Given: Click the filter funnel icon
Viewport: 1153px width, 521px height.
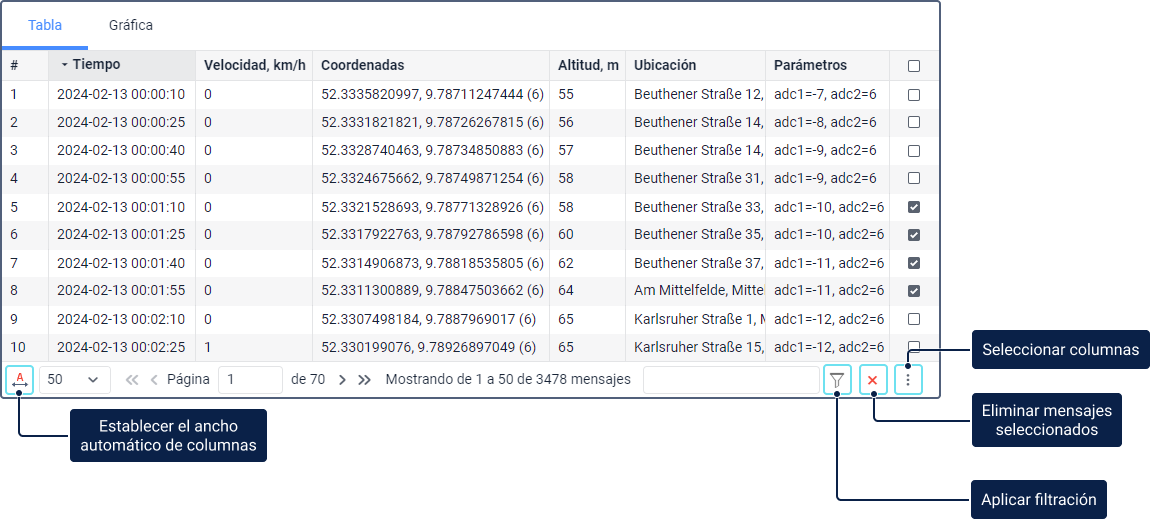Looking at the screenshot, I should point(838,380).
